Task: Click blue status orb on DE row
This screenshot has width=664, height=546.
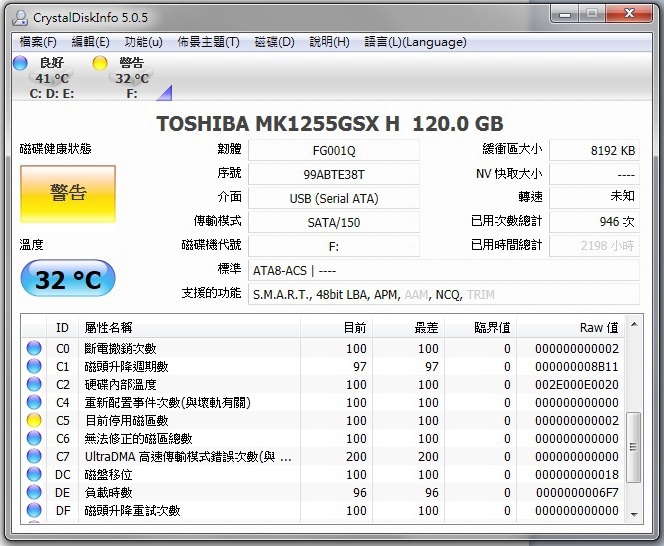Action: (34, 493)
